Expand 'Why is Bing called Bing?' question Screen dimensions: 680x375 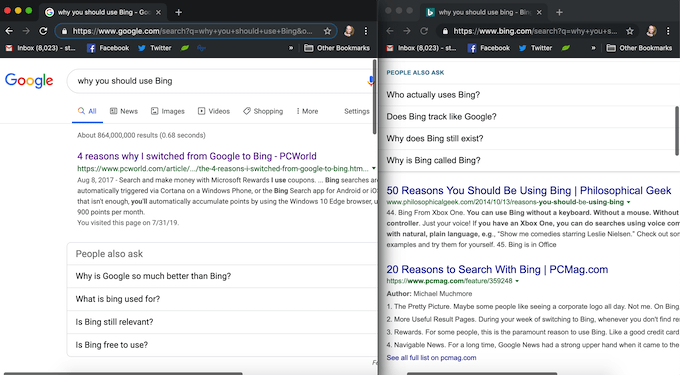(530, 160)
